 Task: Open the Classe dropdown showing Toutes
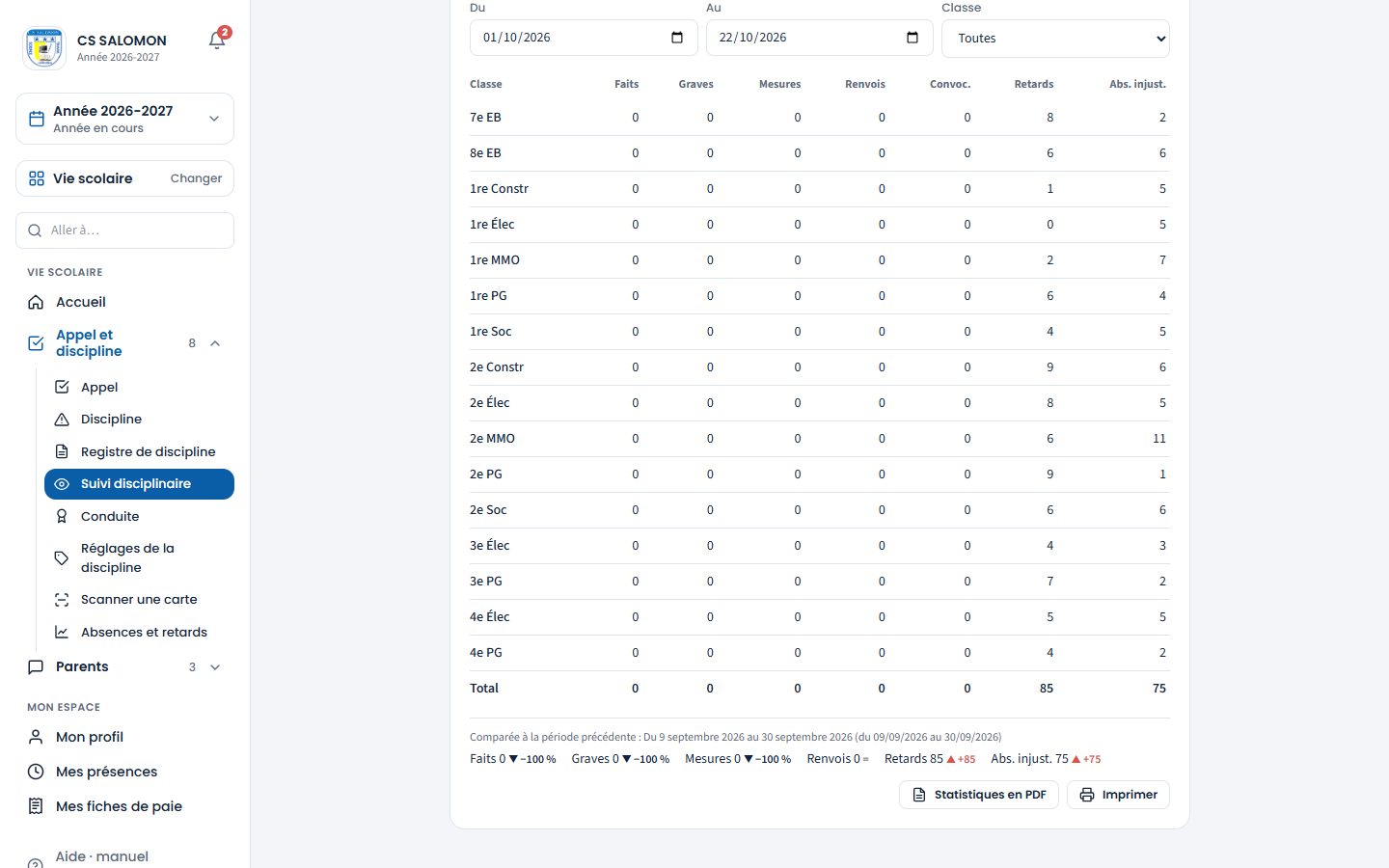1055,39
